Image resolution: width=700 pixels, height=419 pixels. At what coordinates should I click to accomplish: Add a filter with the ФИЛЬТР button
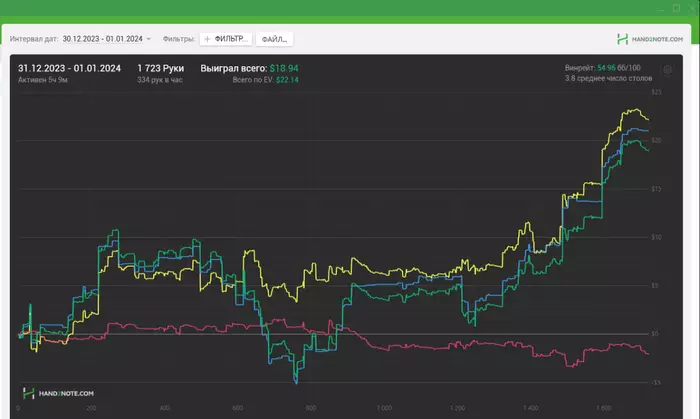click(x=226, y=39)
